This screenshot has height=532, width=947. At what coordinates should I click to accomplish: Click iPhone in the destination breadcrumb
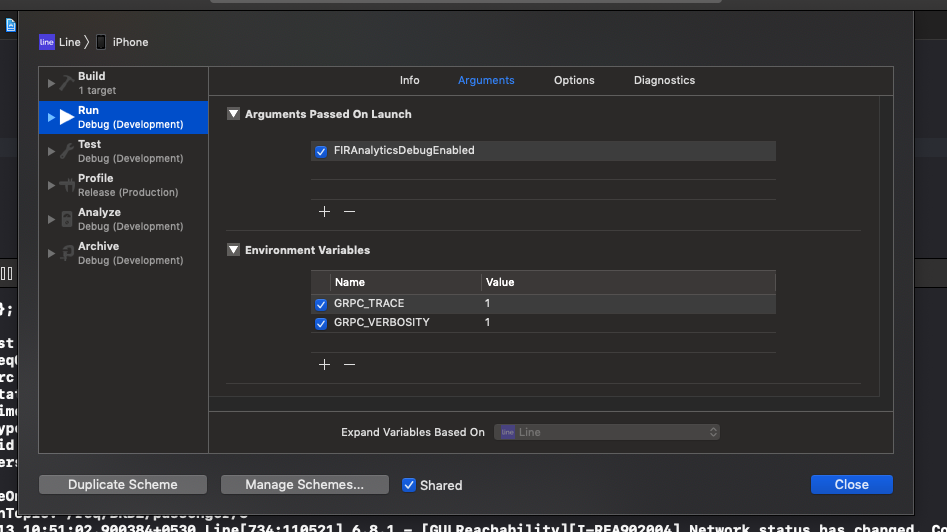[130, 42]
